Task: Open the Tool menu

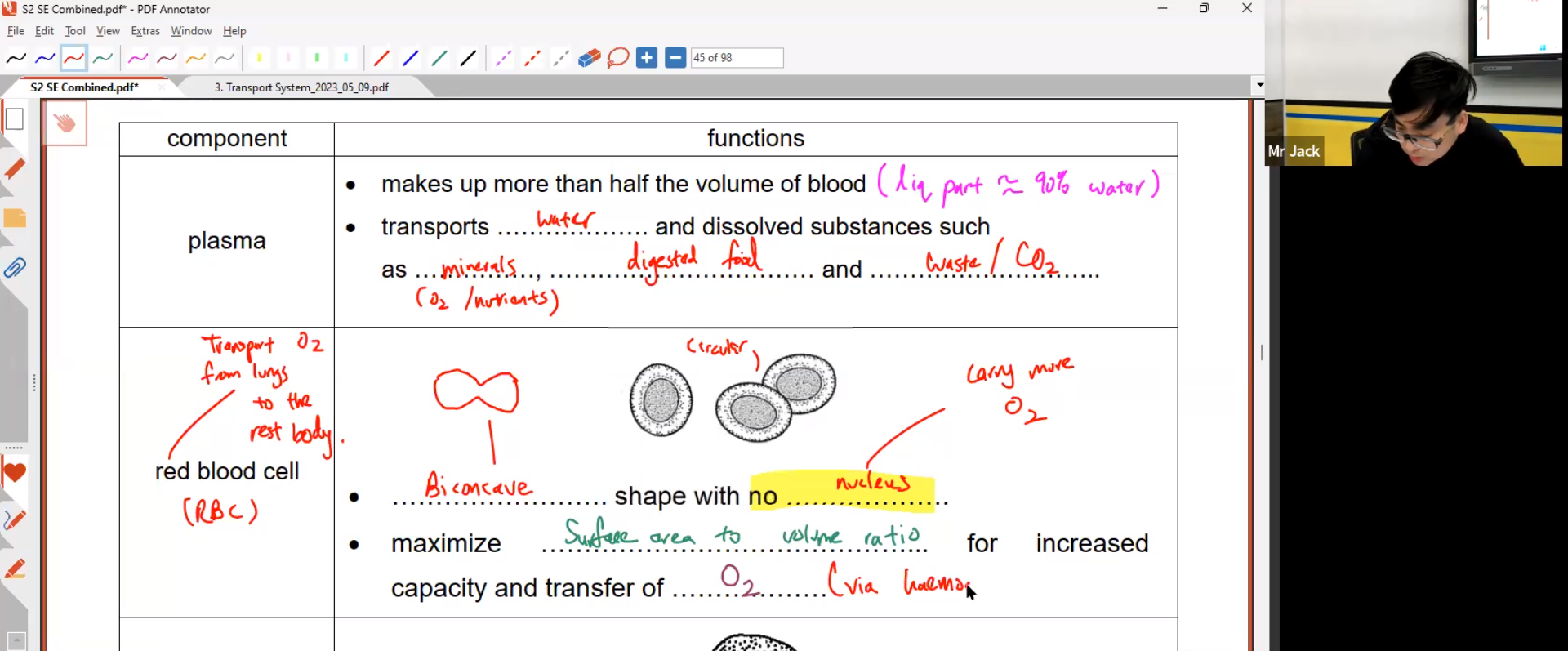Action: pos(75,31)
